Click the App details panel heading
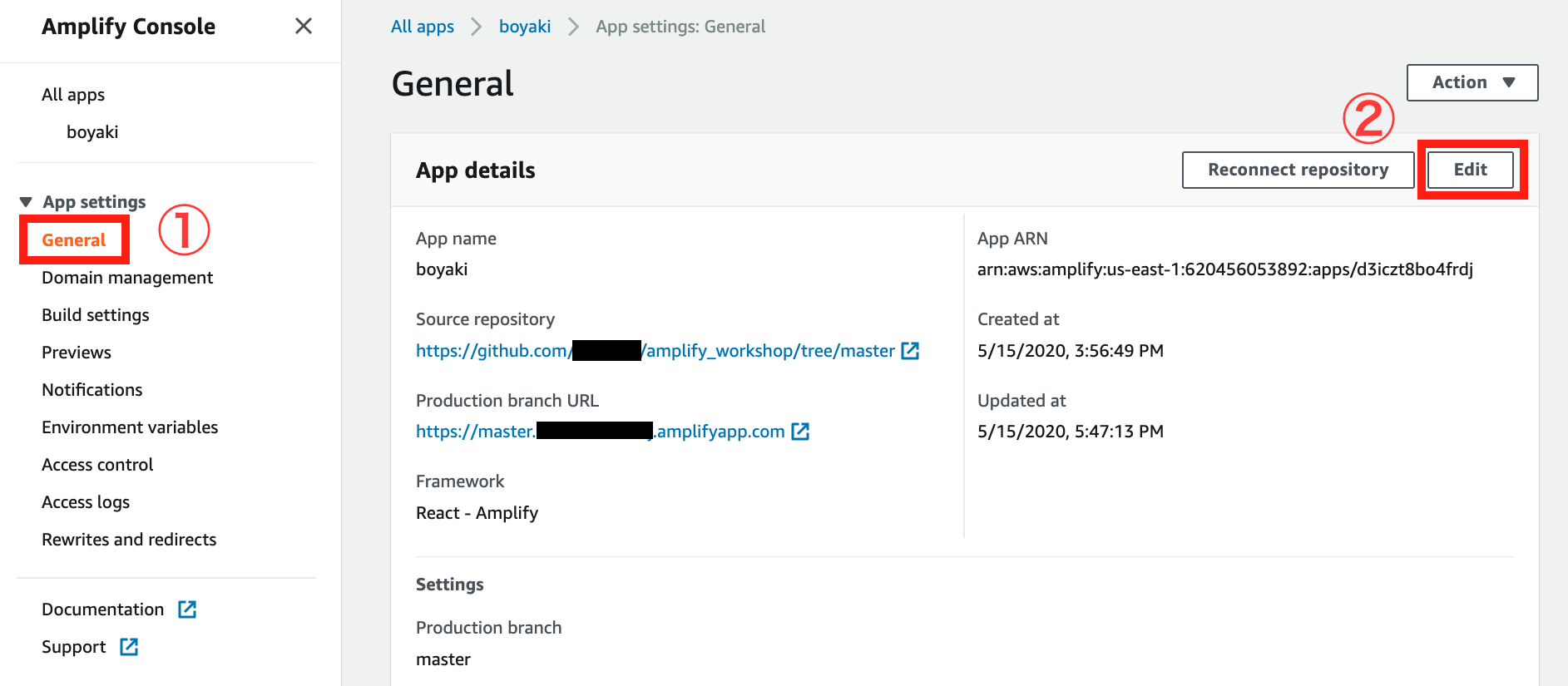 pos(476,170)
